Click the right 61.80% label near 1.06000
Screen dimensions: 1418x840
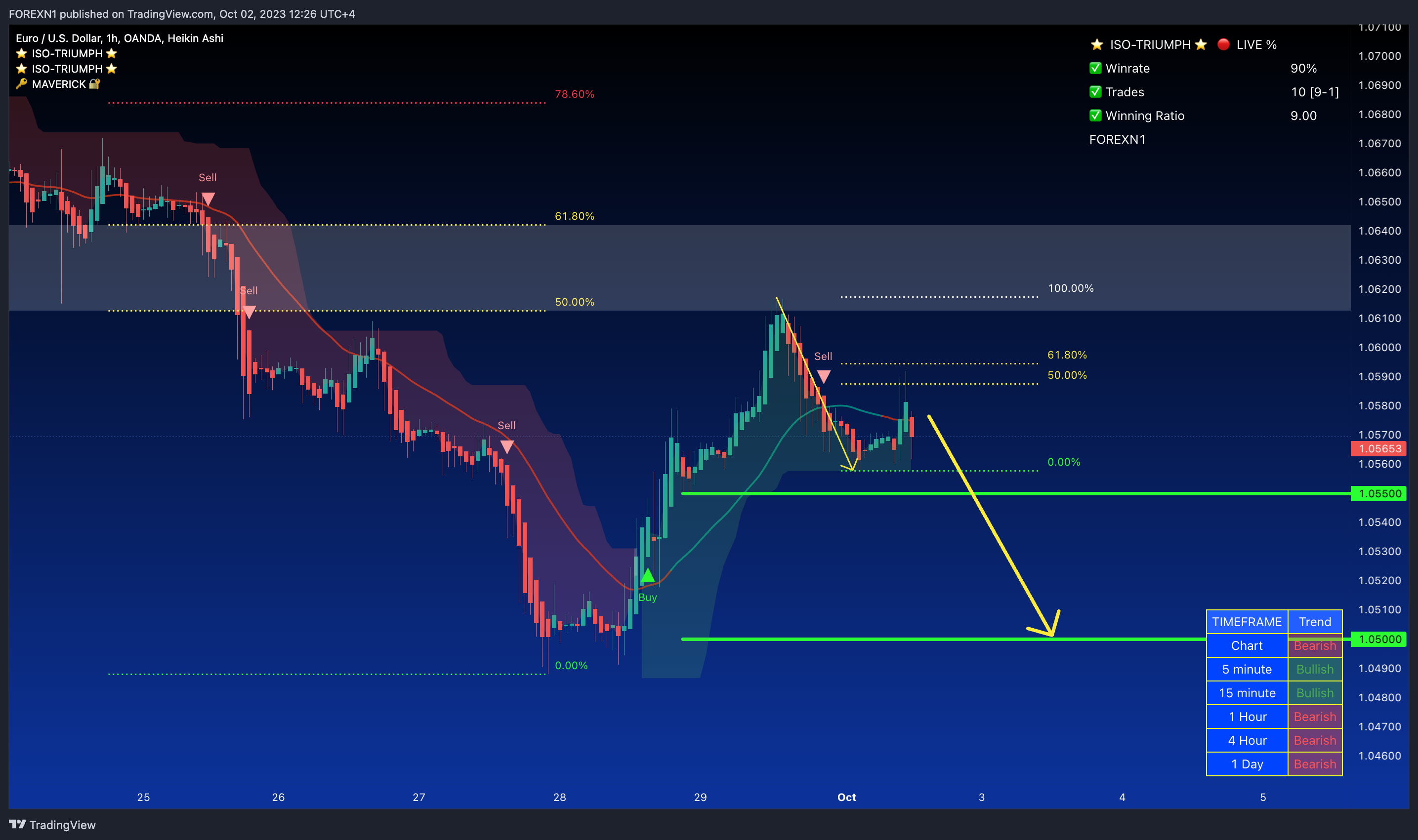click(x=1067, y=355)
